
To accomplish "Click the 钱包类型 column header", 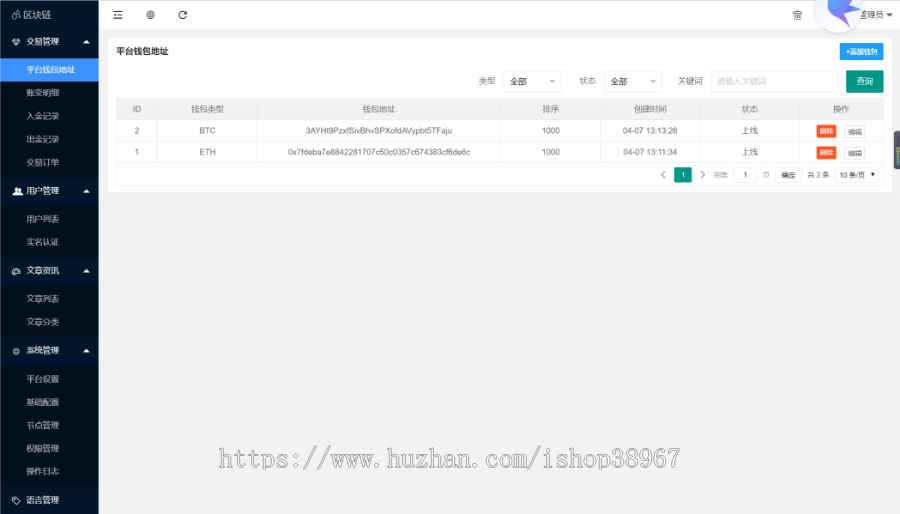I will 207,109.
